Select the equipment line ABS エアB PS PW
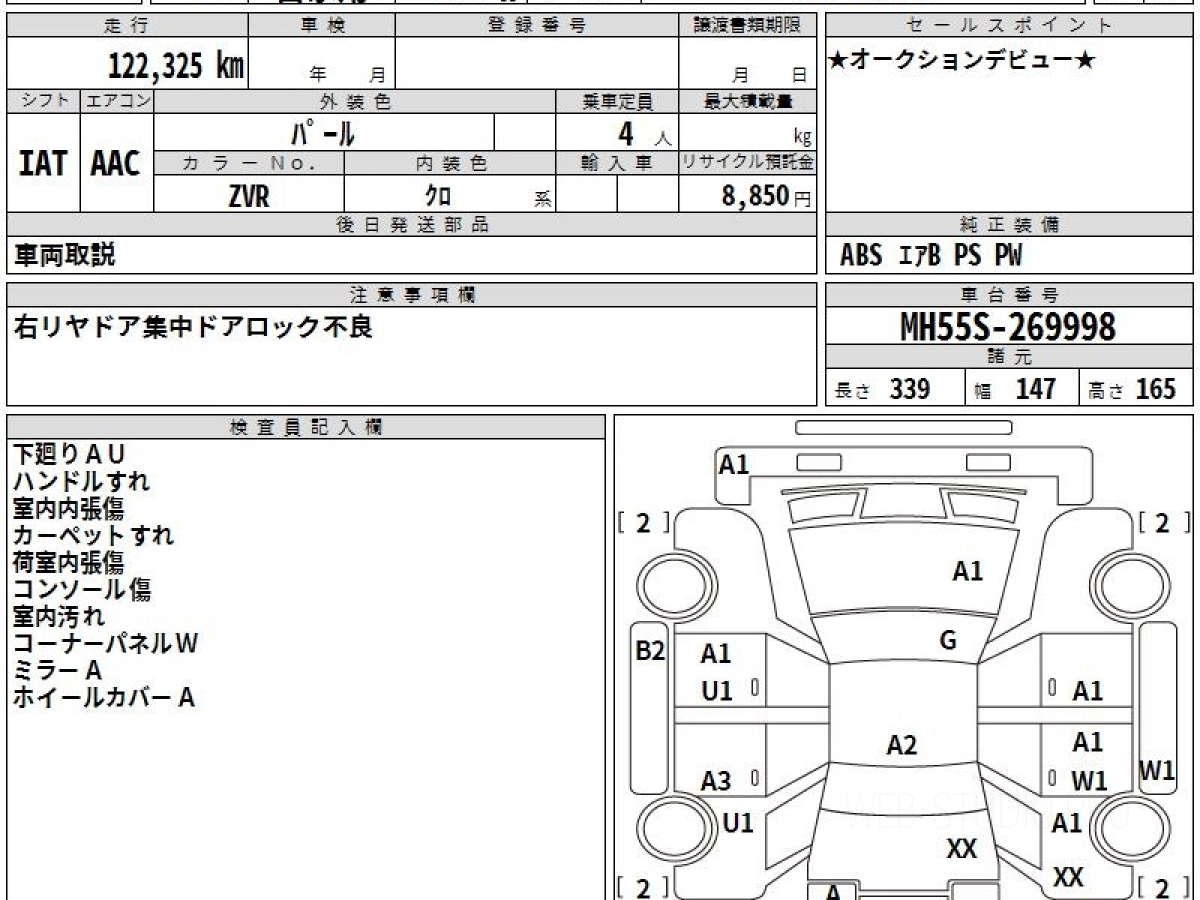Screen dimensions: 1200x900 931,256
